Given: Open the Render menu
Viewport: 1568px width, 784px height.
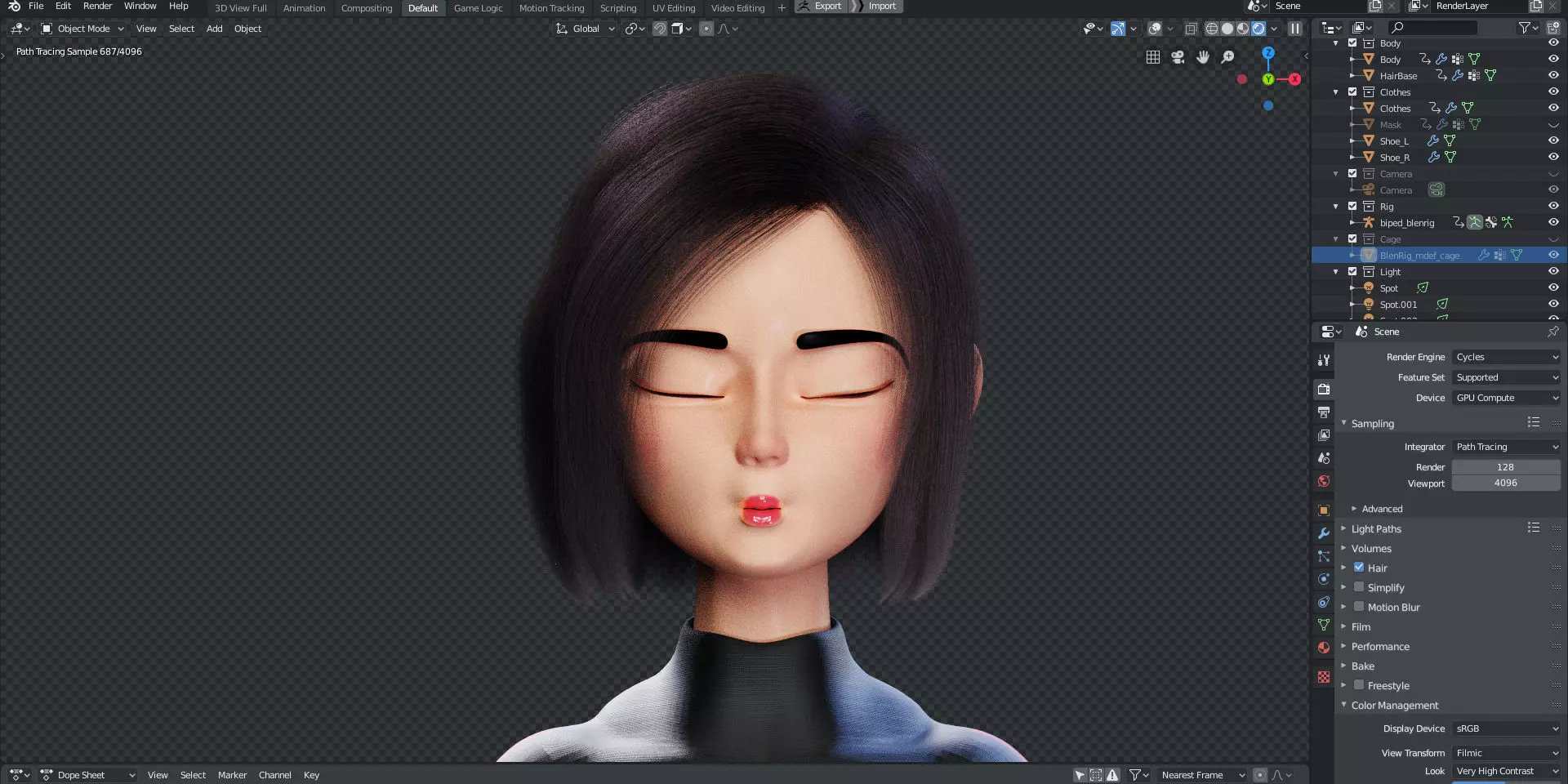Looking at the screenshot, I should tap(97, 6).
